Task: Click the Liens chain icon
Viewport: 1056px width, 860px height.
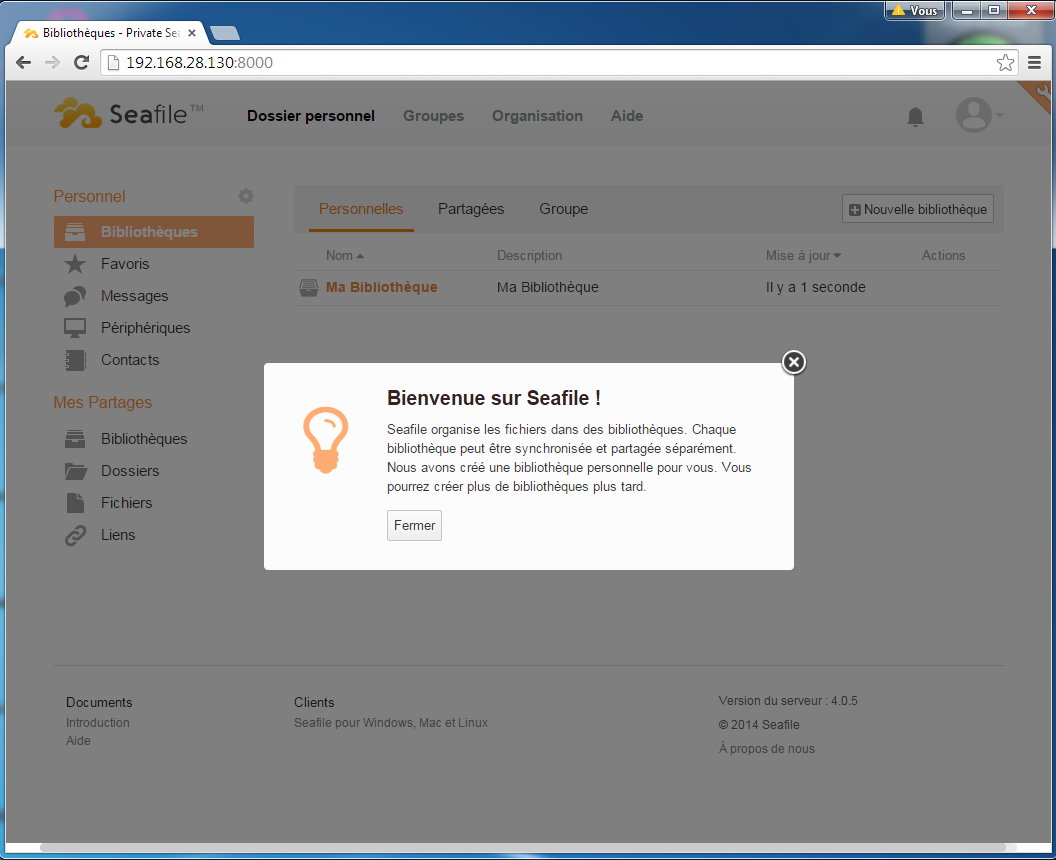Action: [75, 535]
